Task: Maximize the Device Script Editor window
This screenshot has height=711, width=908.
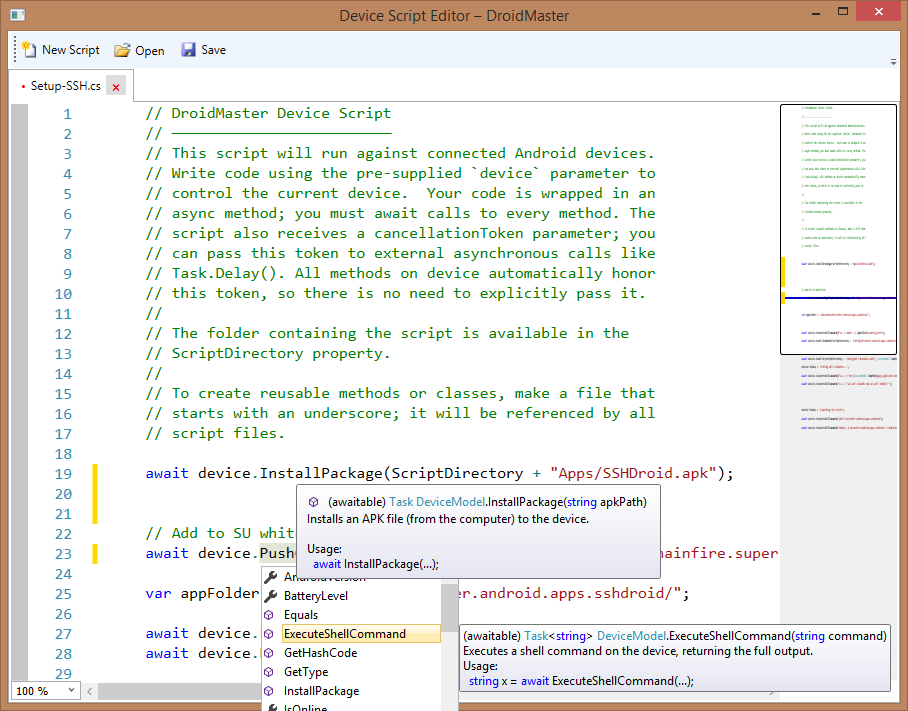Action: (843, 12)
